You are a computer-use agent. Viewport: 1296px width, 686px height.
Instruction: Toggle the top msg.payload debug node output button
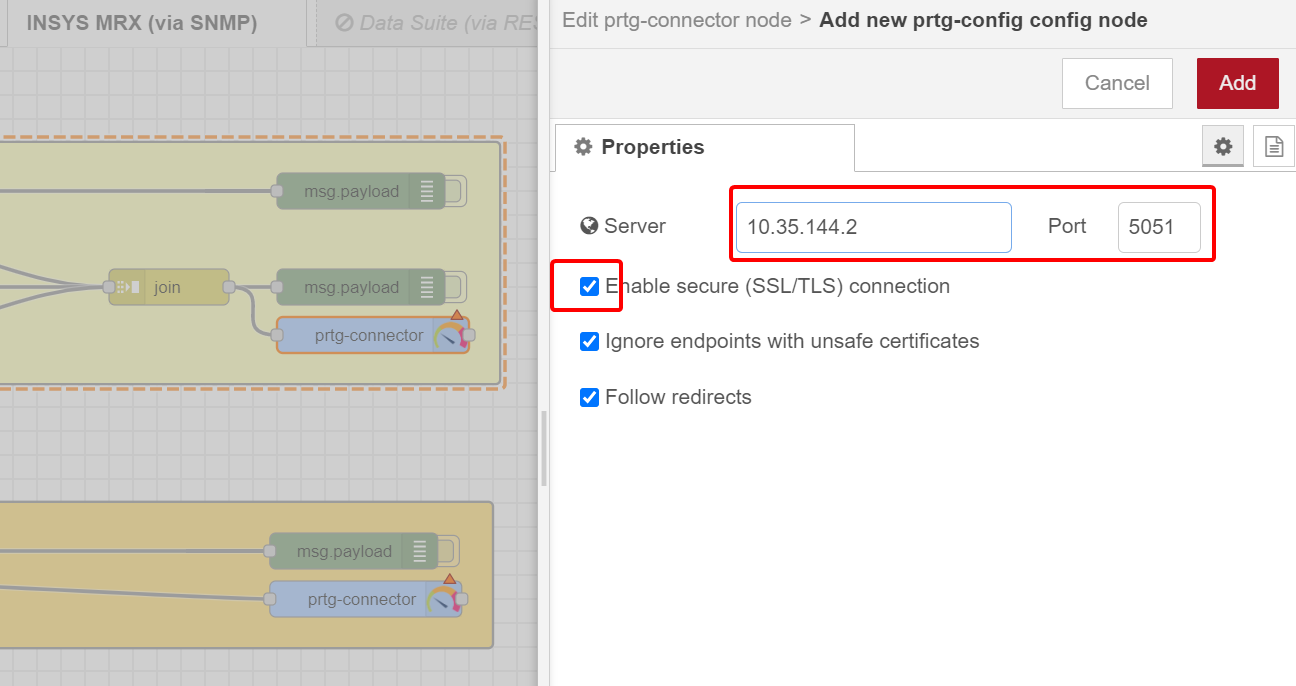point(457,191)
